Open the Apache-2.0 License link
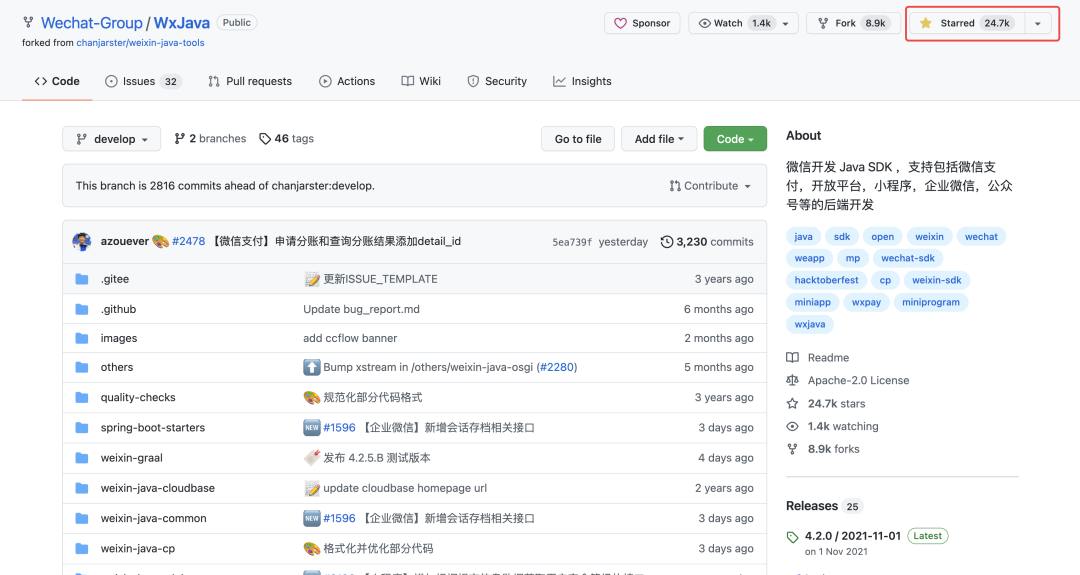Screen dimensions: 1080x575 [x=848, y=381]
